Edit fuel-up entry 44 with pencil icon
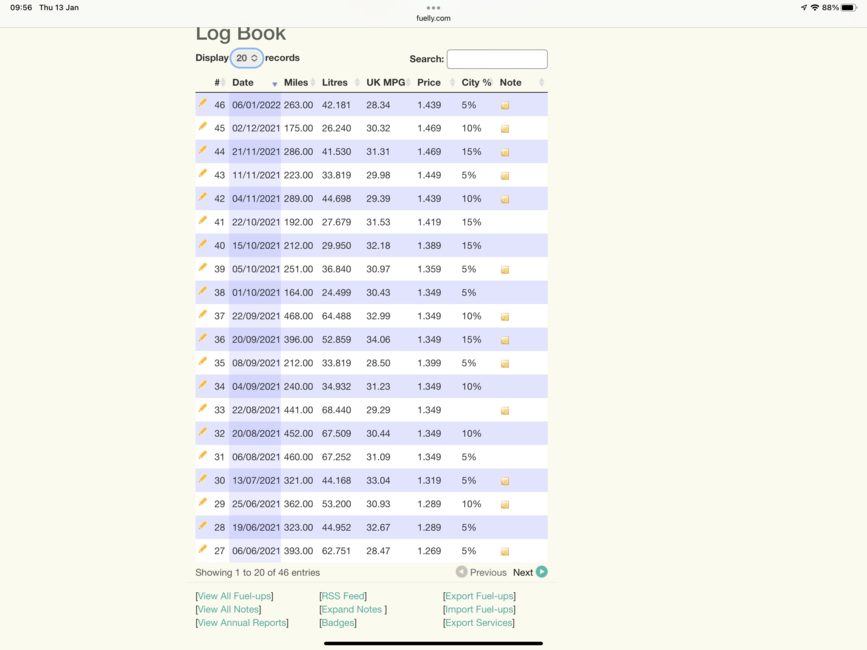 tap(202, 150)
